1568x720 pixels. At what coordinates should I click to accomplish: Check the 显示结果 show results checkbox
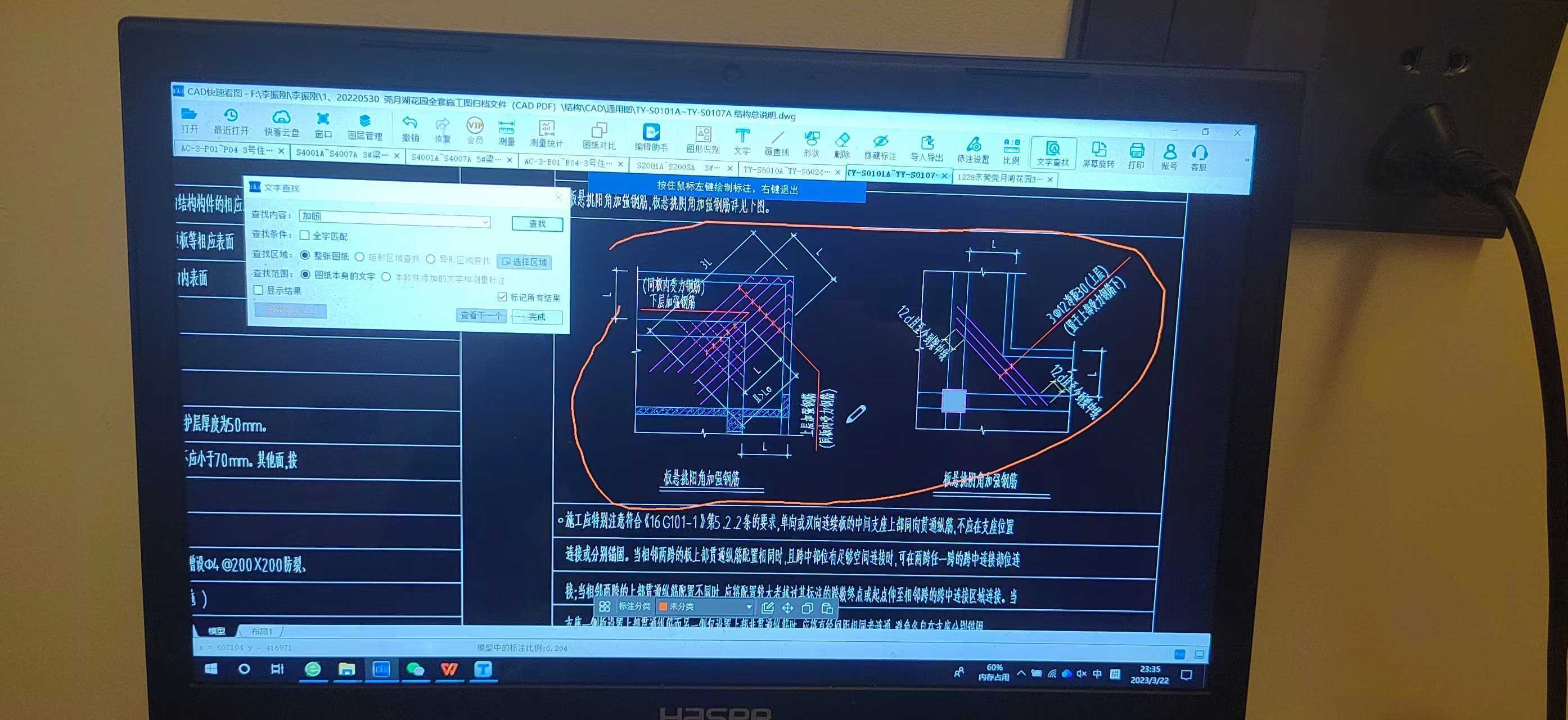click(258, 290)
